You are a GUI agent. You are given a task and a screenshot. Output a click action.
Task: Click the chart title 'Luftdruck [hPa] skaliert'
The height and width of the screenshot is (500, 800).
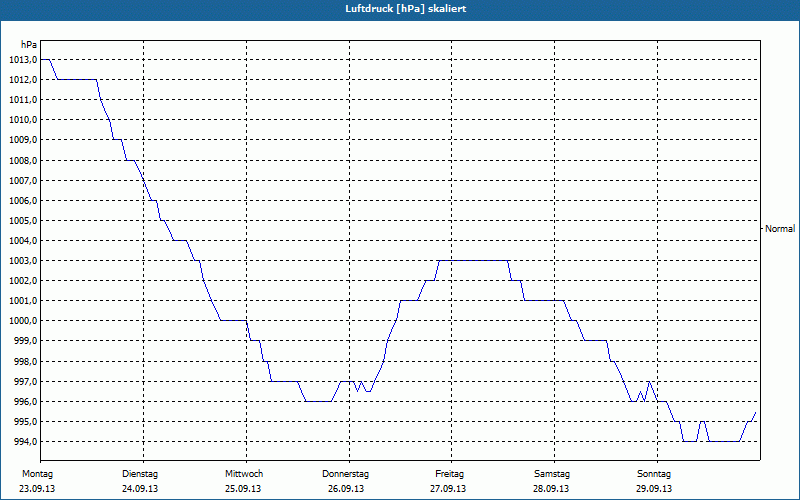pyautogui.click(x=405, y=9)
